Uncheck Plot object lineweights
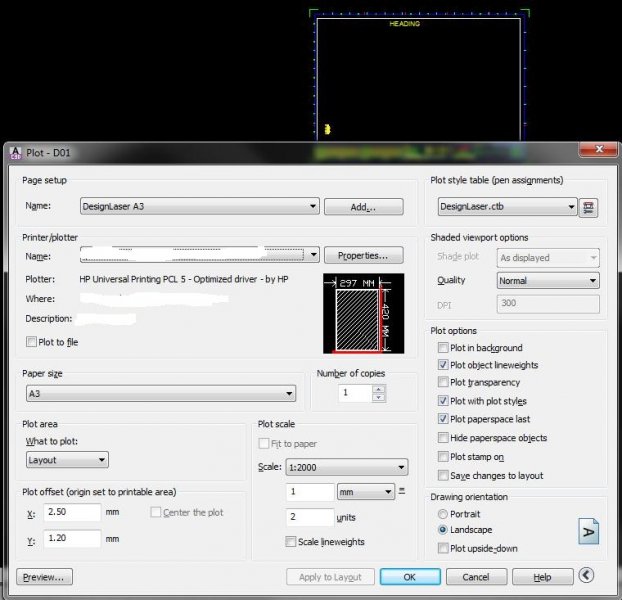The height and width of the screenshot is (600, 622). point(443,366)
